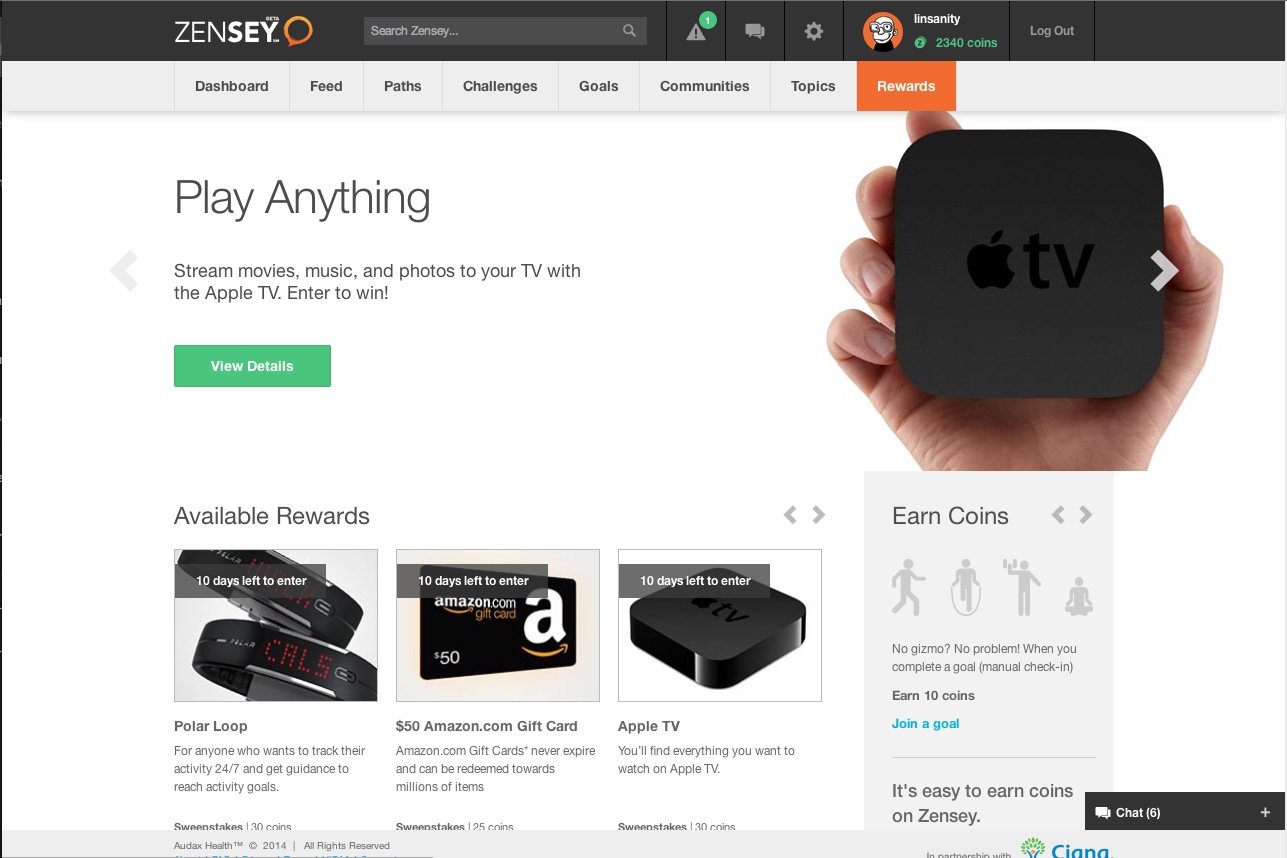Click the linsanity profile avatar
The height and width of the screenshot is (858, 1287).
pyautogui.click(x=883, y=32)
